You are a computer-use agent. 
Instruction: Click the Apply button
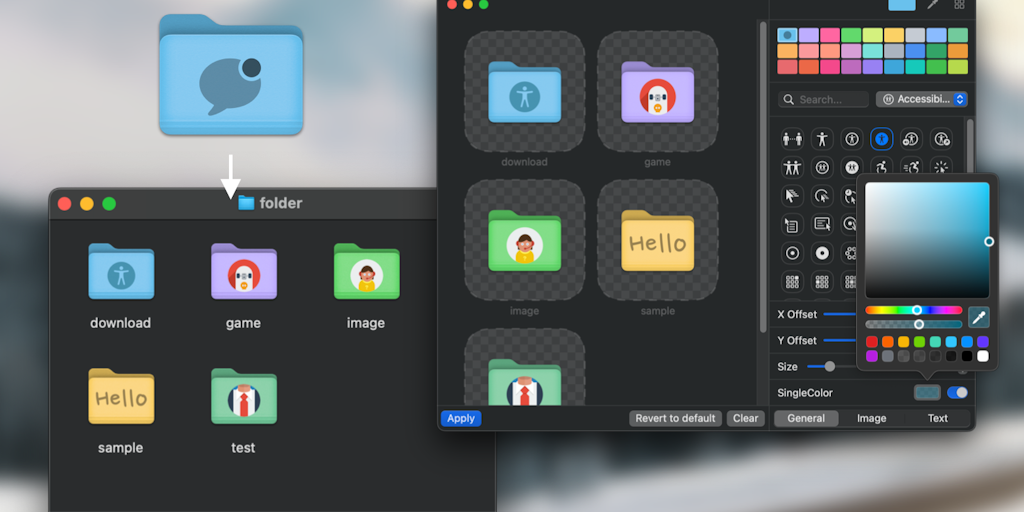[461, 419]
